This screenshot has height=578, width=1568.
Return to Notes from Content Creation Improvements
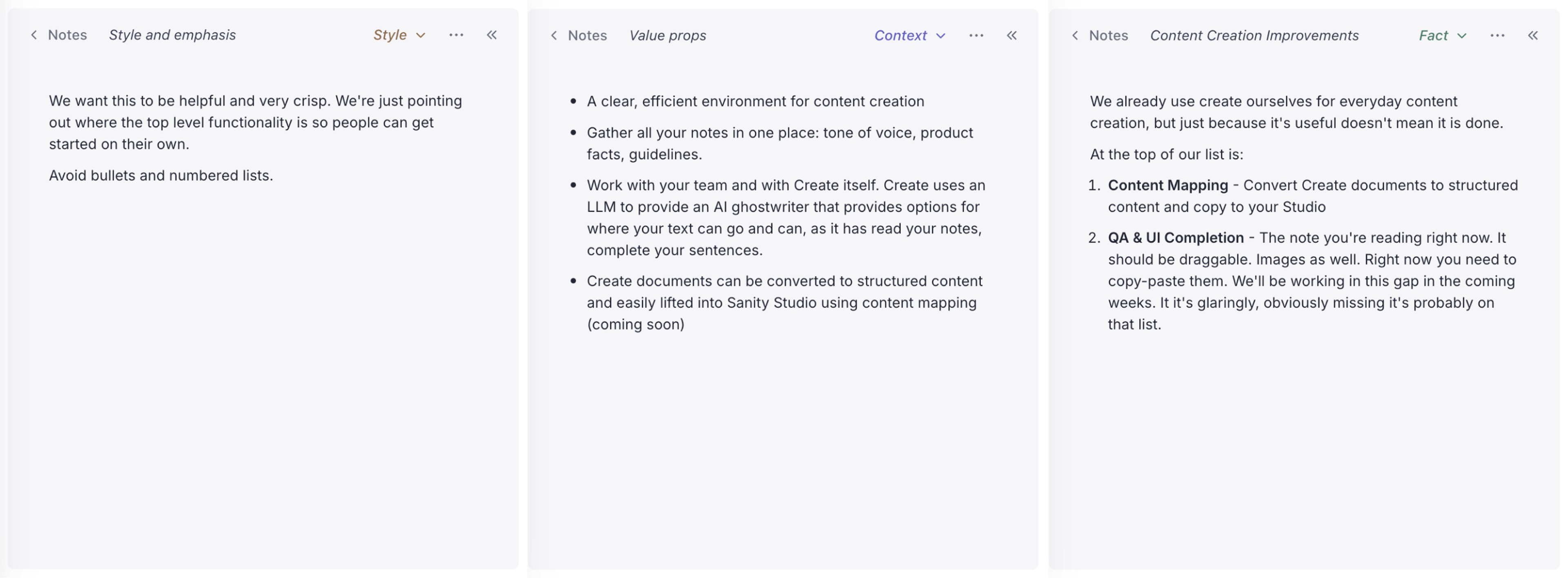point(1108,36)
